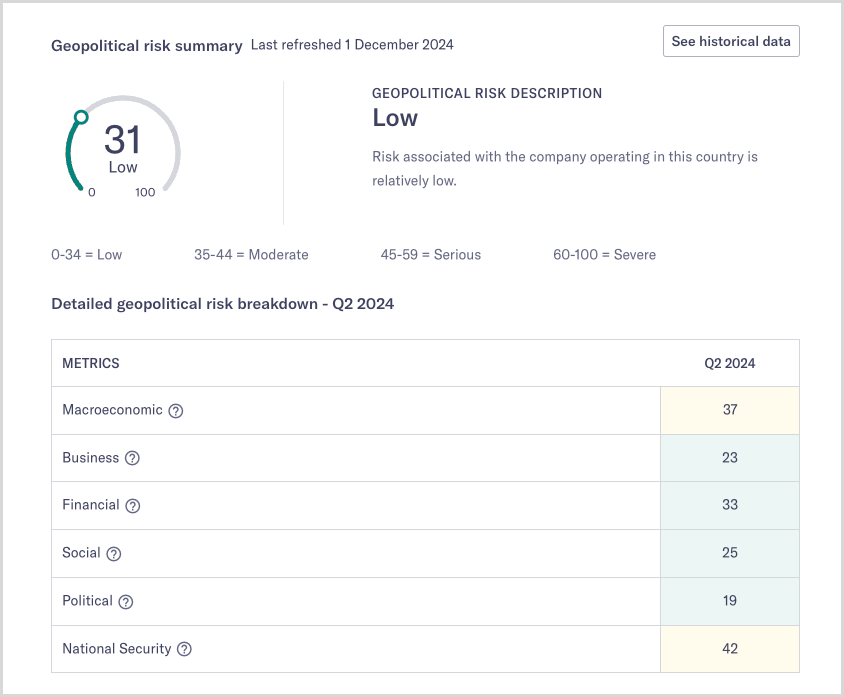Click the risk score 31 in the gauge
The width and height of the screenshot is (844, 697).
pyautogui.click(x=122, y=139)
